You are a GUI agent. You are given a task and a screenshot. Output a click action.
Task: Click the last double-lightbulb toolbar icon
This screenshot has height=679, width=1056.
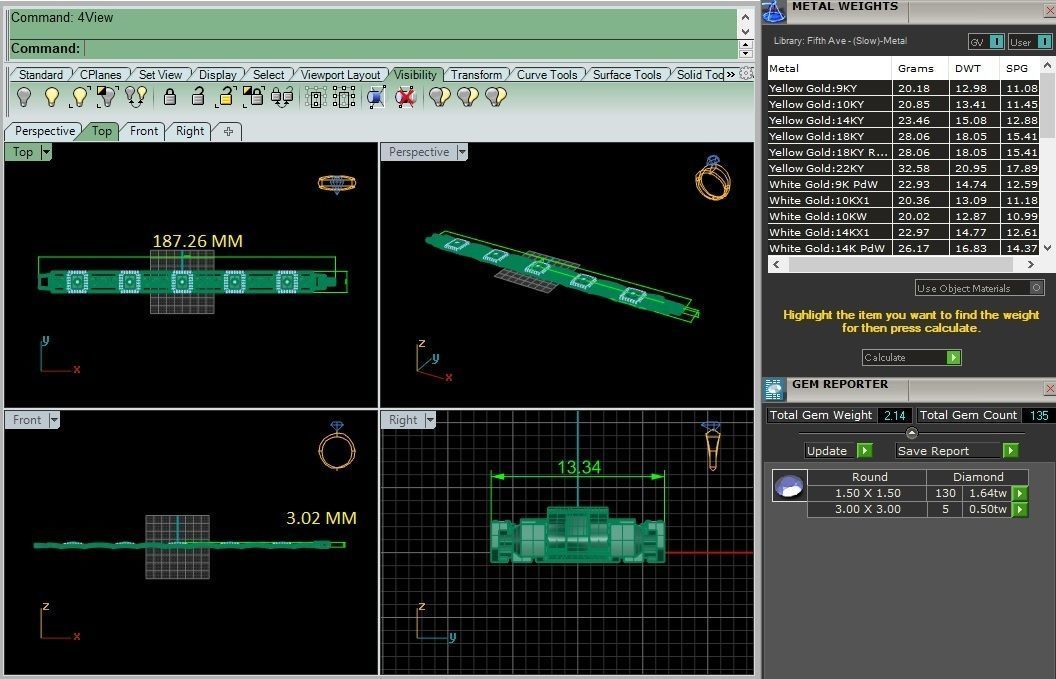tap(496, 97)
